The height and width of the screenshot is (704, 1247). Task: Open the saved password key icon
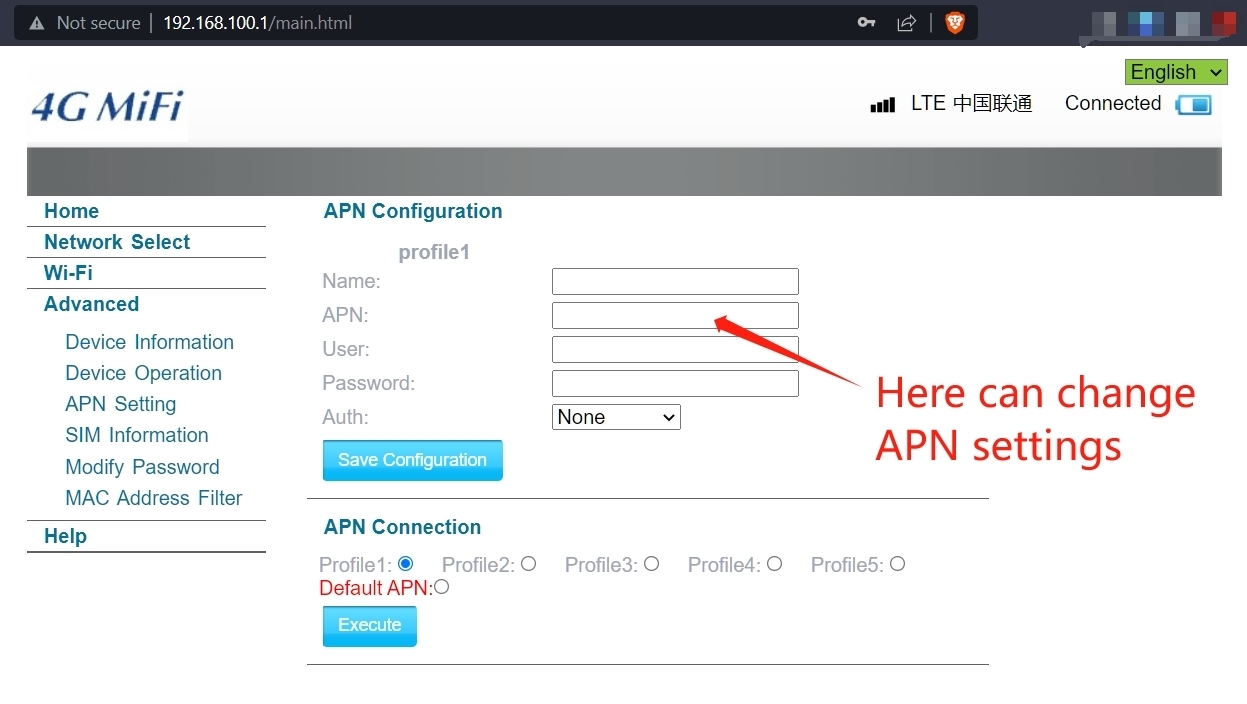866,23
